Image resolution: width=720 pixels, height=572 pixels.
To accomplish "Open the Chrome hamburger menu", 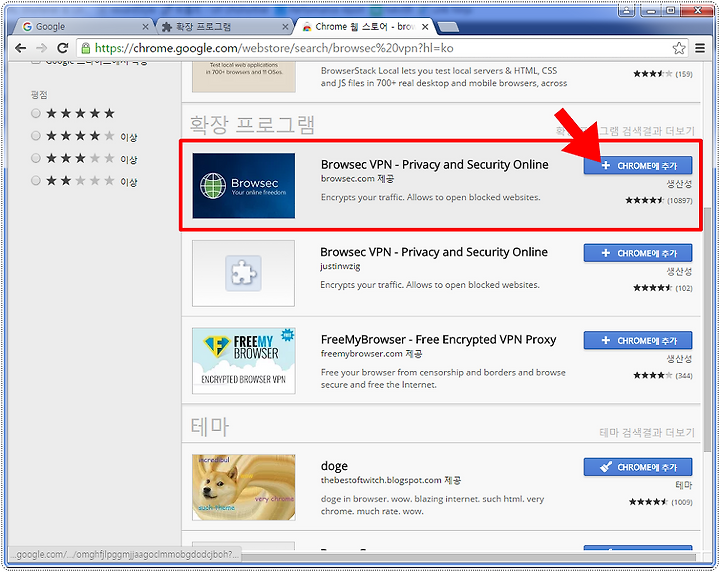I will coord(700,48).
